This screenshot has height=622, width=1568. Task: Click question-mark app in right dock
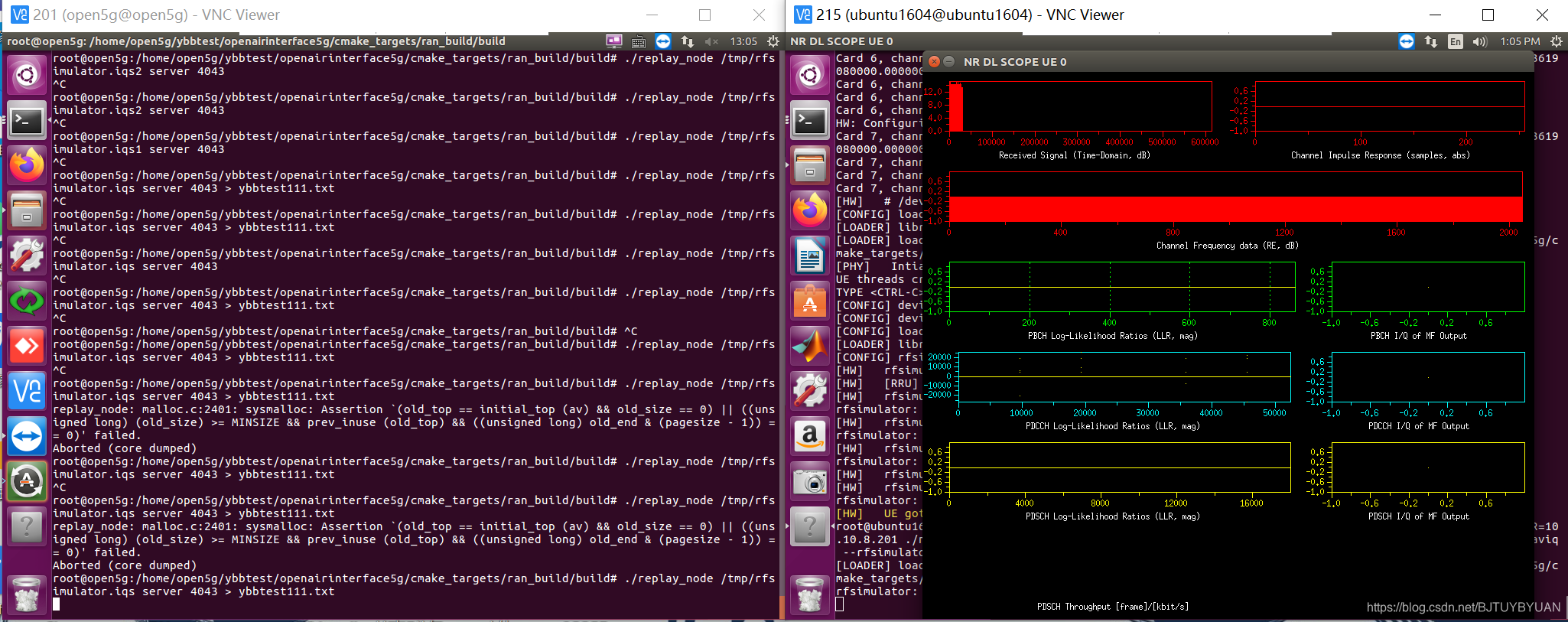point(810,526)
